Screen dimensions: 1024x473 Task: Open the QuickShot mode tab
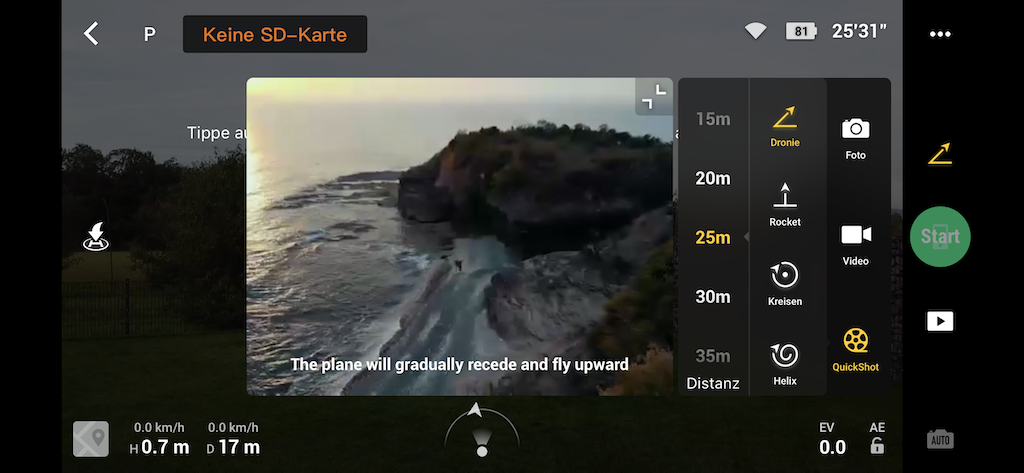(x=855, y=350)
